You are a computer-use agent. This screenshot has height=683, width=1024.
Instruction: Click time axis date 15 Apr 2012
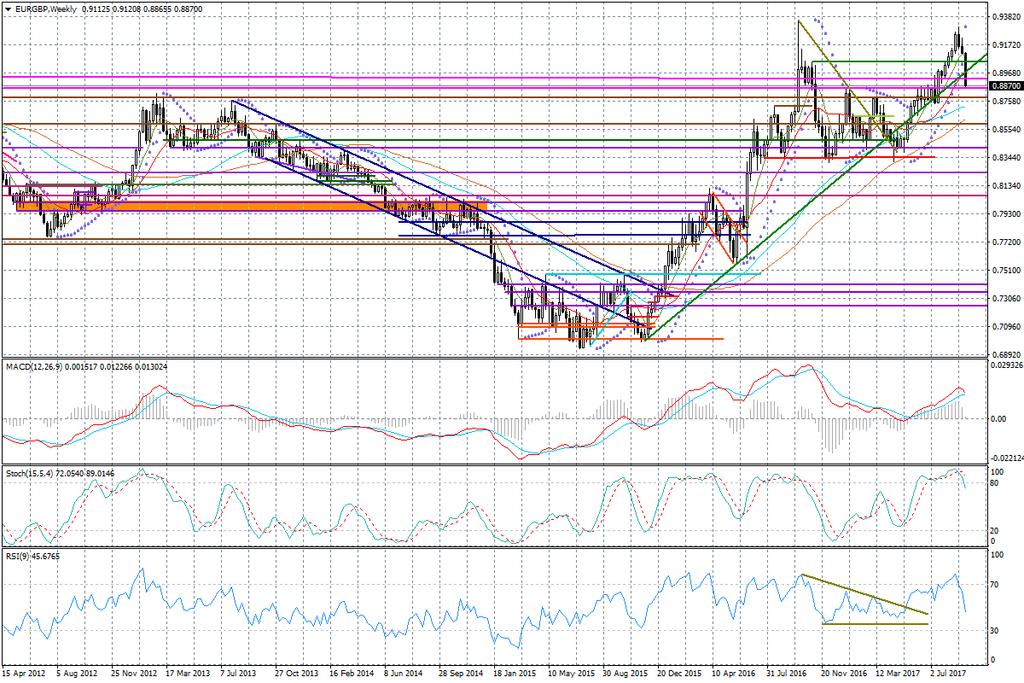[24, 671]
